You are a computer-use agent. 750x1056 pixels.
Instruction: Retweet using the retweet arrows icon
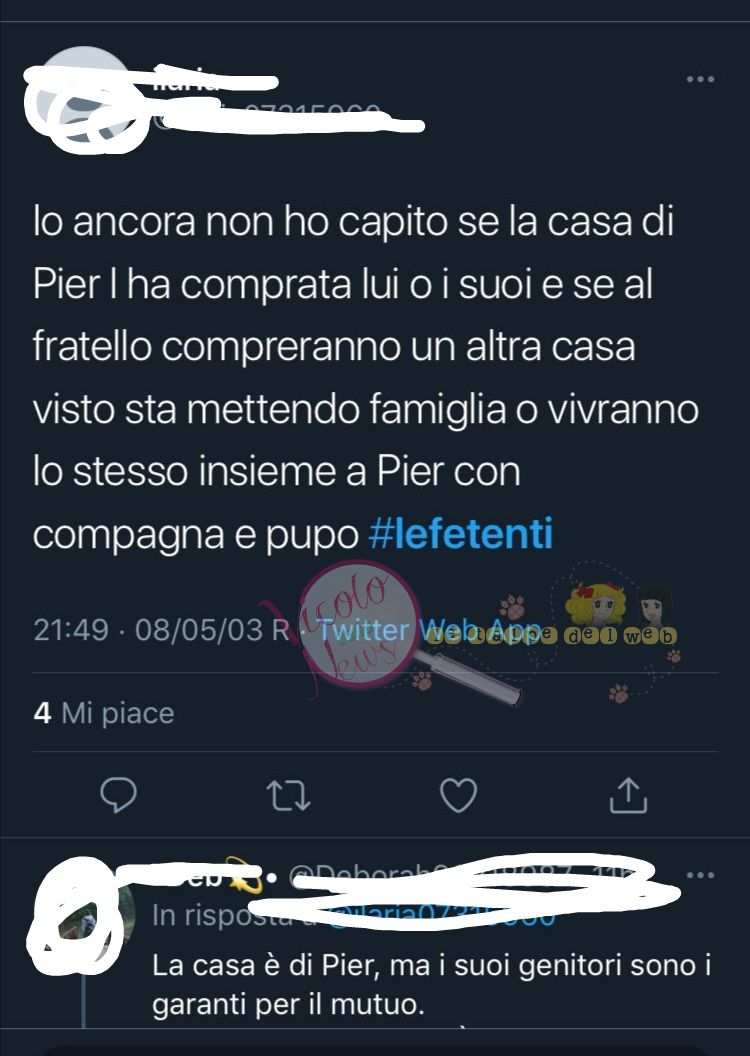[x=288, y=795]
